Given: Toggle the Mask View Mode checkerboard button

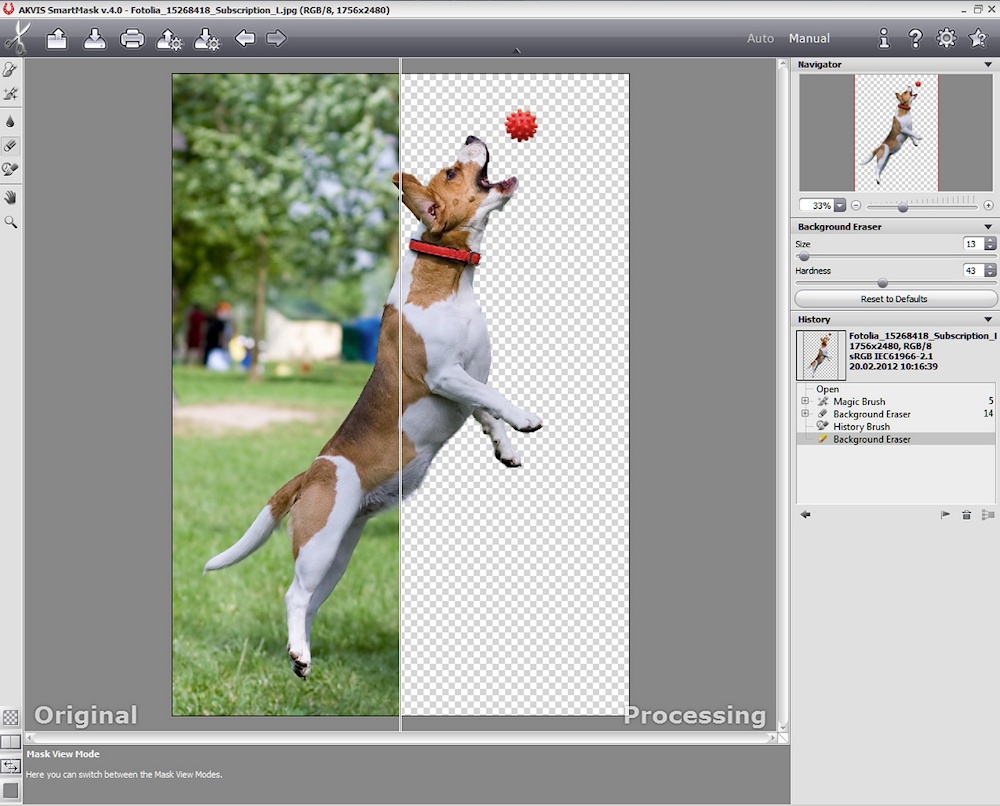Looking at the screenshot, I should click(11, 717).
